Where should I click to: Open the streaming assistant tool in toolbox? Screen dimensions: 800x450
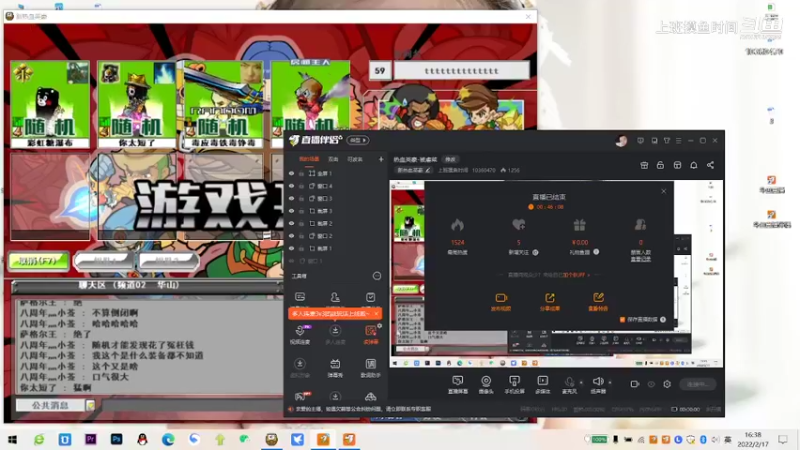370,368
